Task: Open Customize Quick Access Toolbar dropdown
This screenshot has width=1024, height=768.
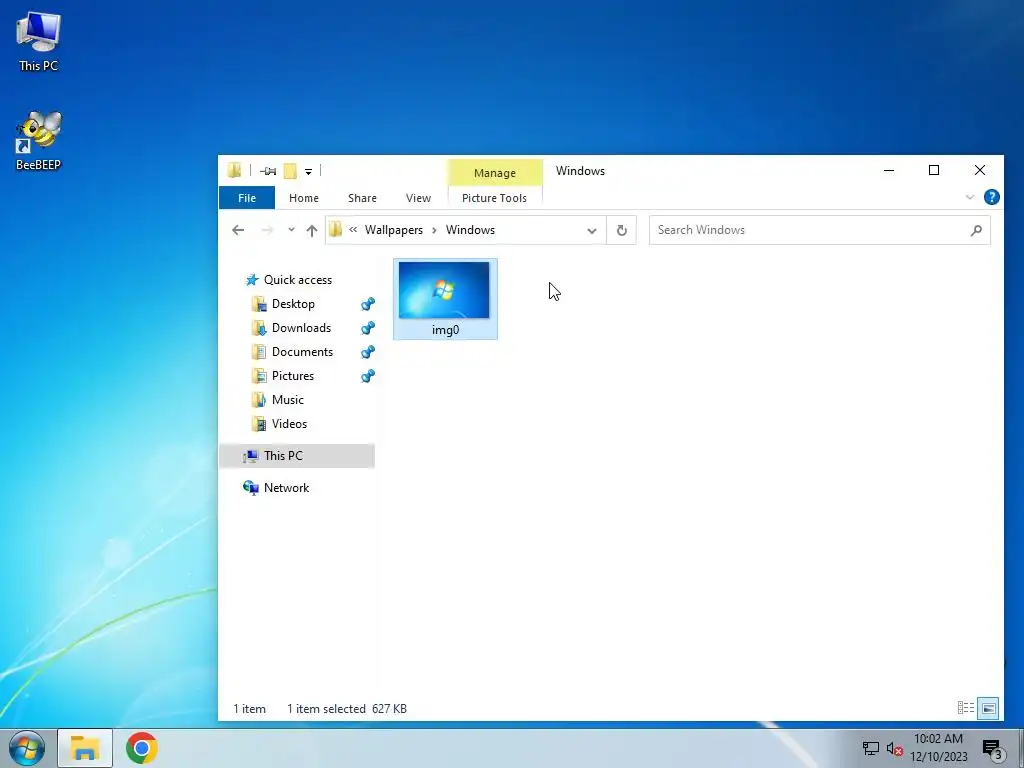Action: pyautogui.click(x=308, y=172)
